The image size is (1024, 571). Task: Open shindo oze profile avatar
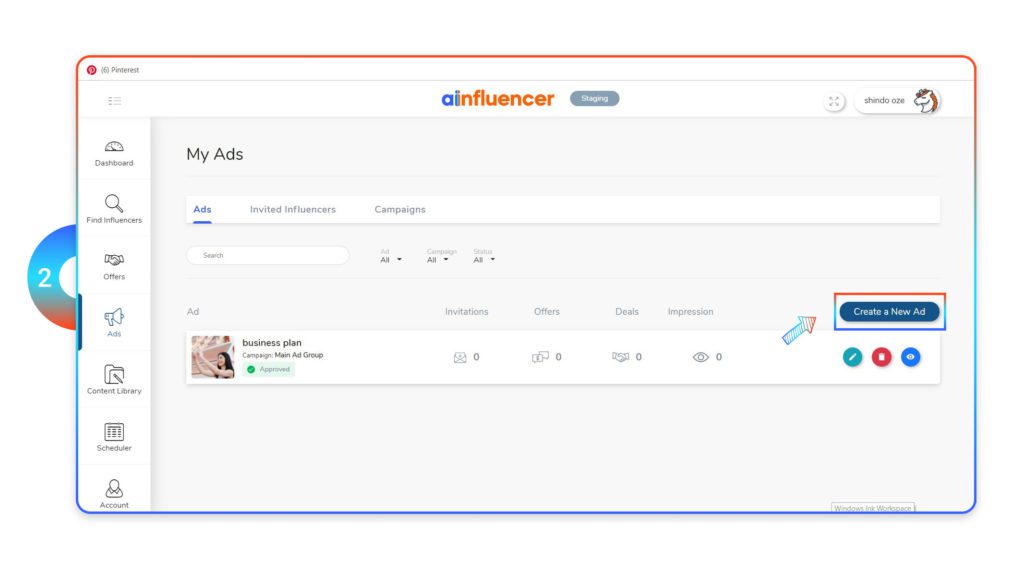tap(925, 101)
